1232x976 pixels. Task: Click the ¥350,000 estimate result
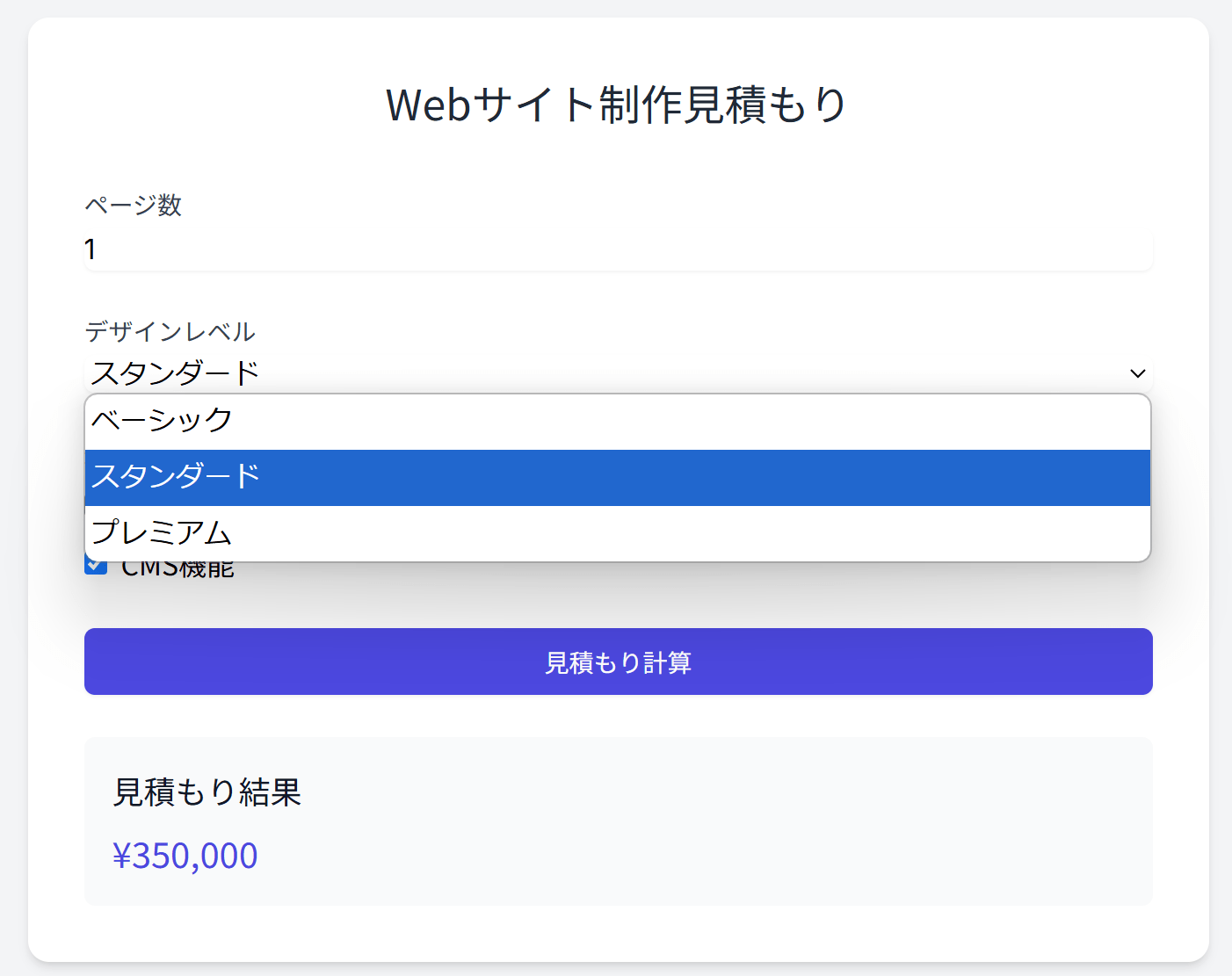[186, 855]
